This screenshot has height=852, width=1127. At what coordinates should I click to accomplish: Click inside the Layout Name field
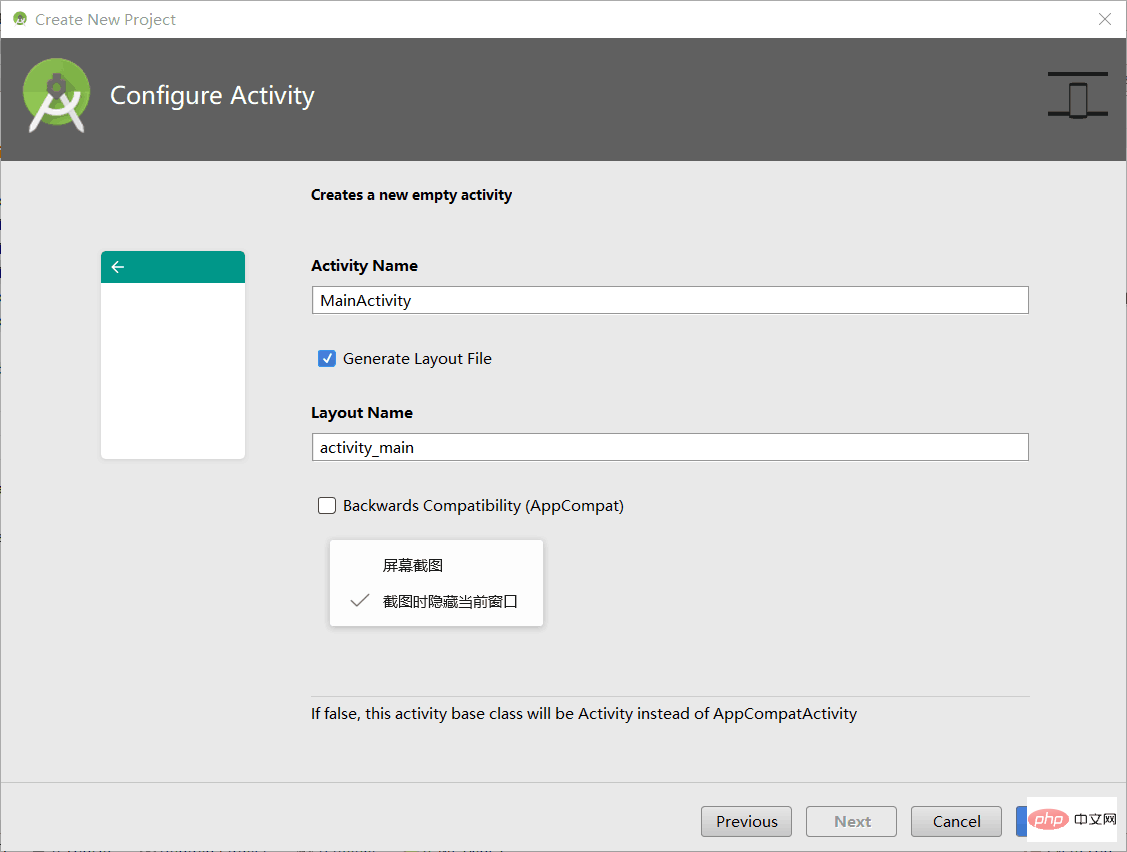tap(669, 446)
